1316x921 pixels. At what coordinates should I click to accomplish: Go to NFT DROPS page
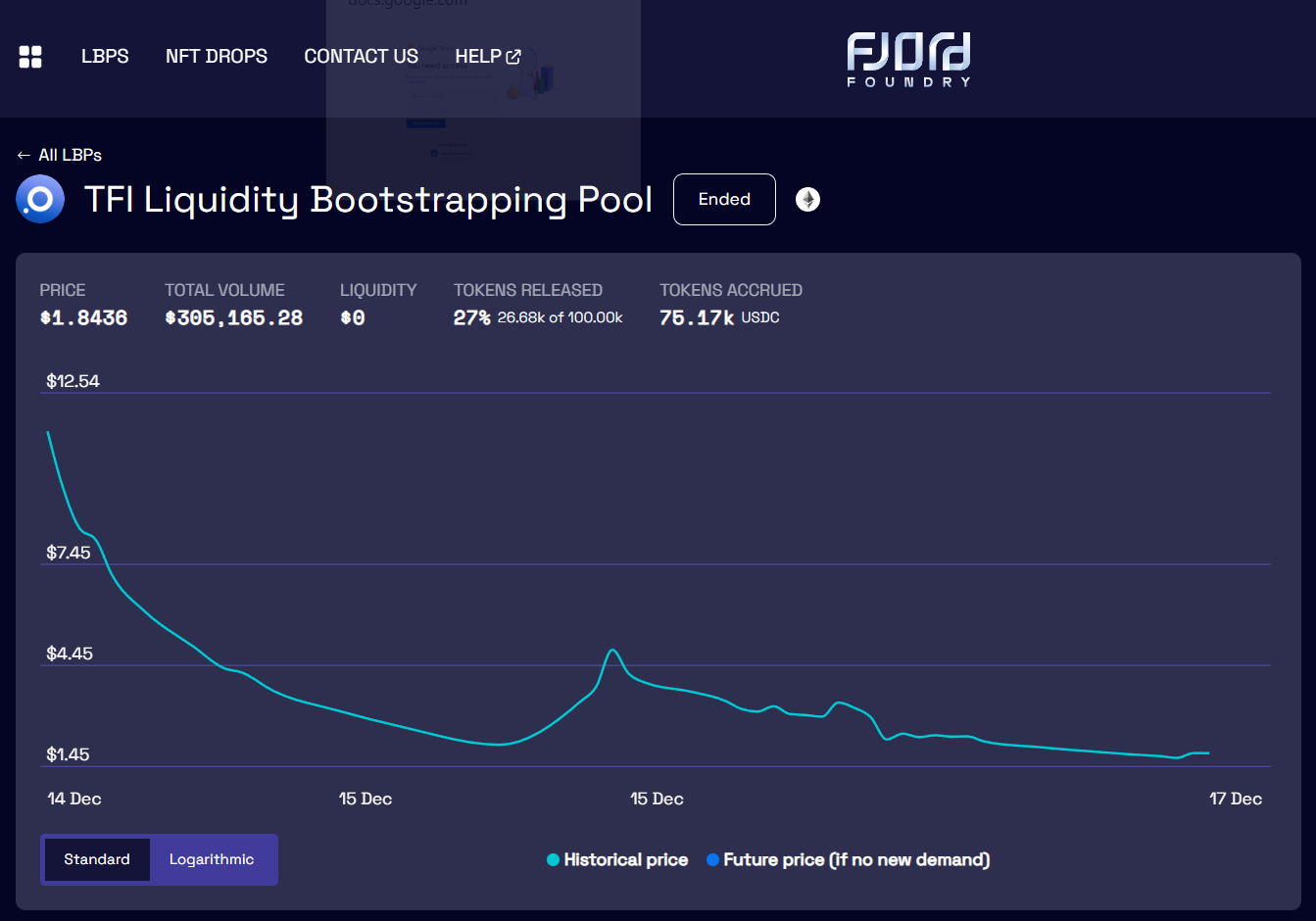click(x=217, y=57)
